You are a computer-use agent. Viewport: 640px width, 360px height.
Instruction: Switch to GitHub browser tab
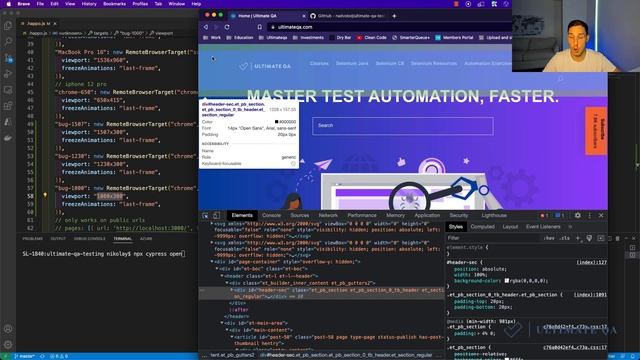click(347, 16)
